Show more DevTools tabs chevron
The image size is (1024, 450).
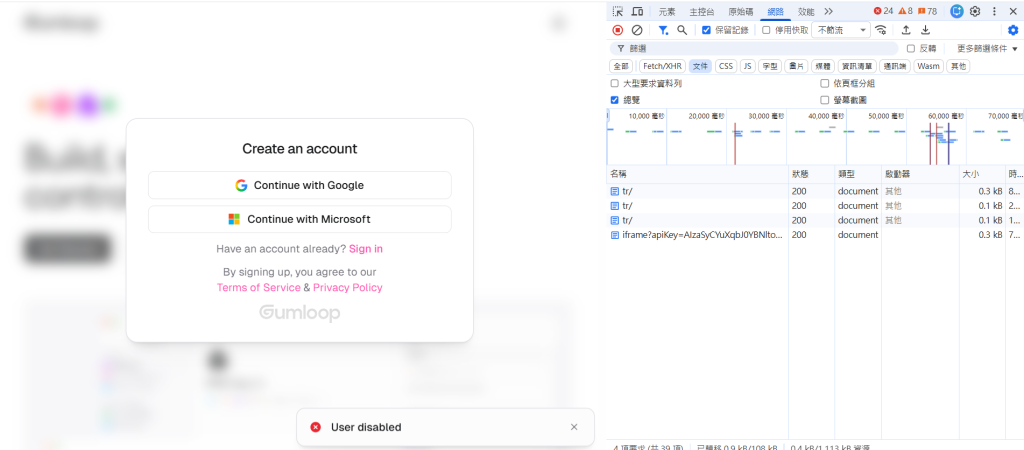[x=828, y=12]
